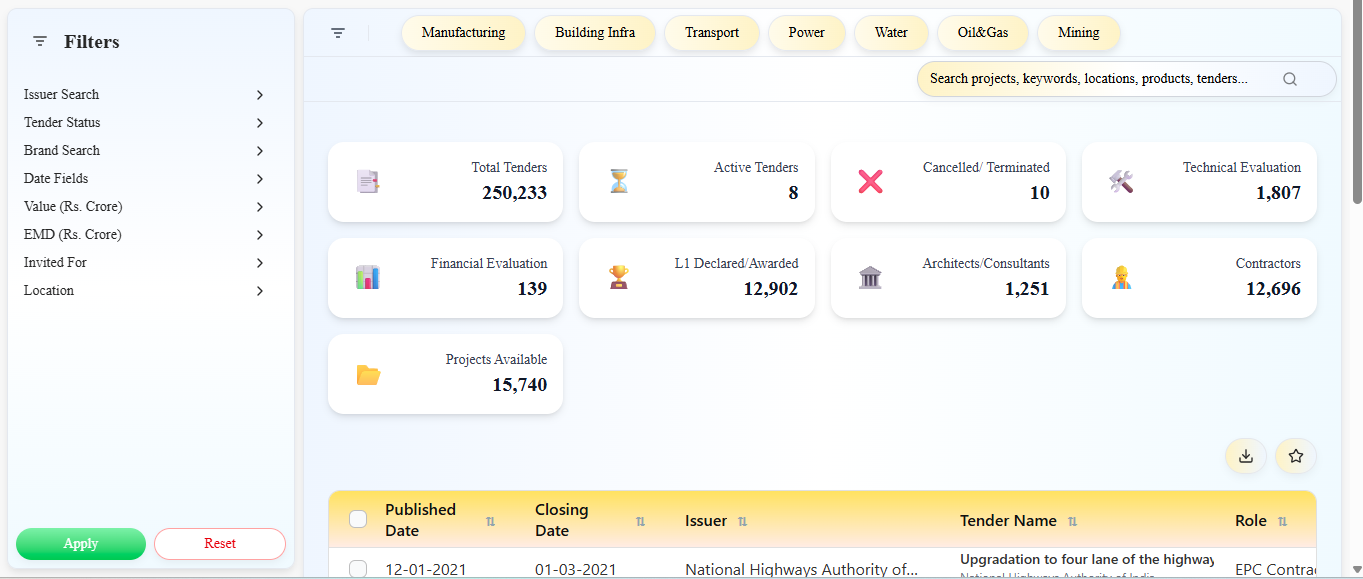Check the first tender row checkbox
1363x579 pixels.
358,569
